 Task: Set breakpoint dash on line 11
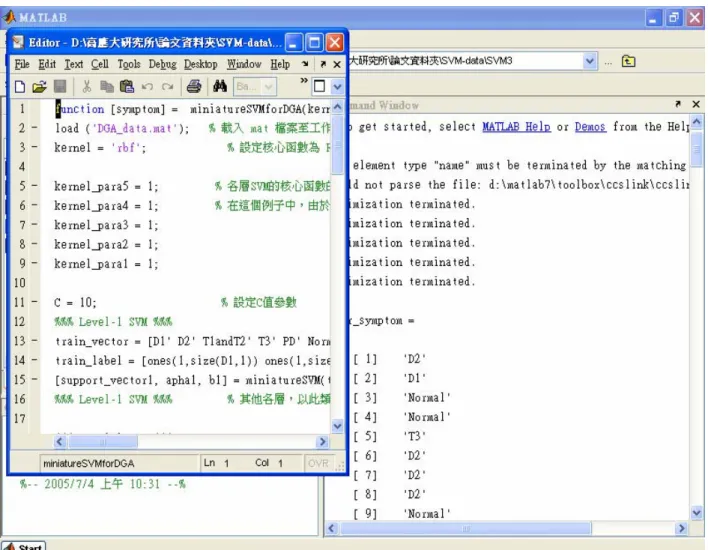point(34,301)
